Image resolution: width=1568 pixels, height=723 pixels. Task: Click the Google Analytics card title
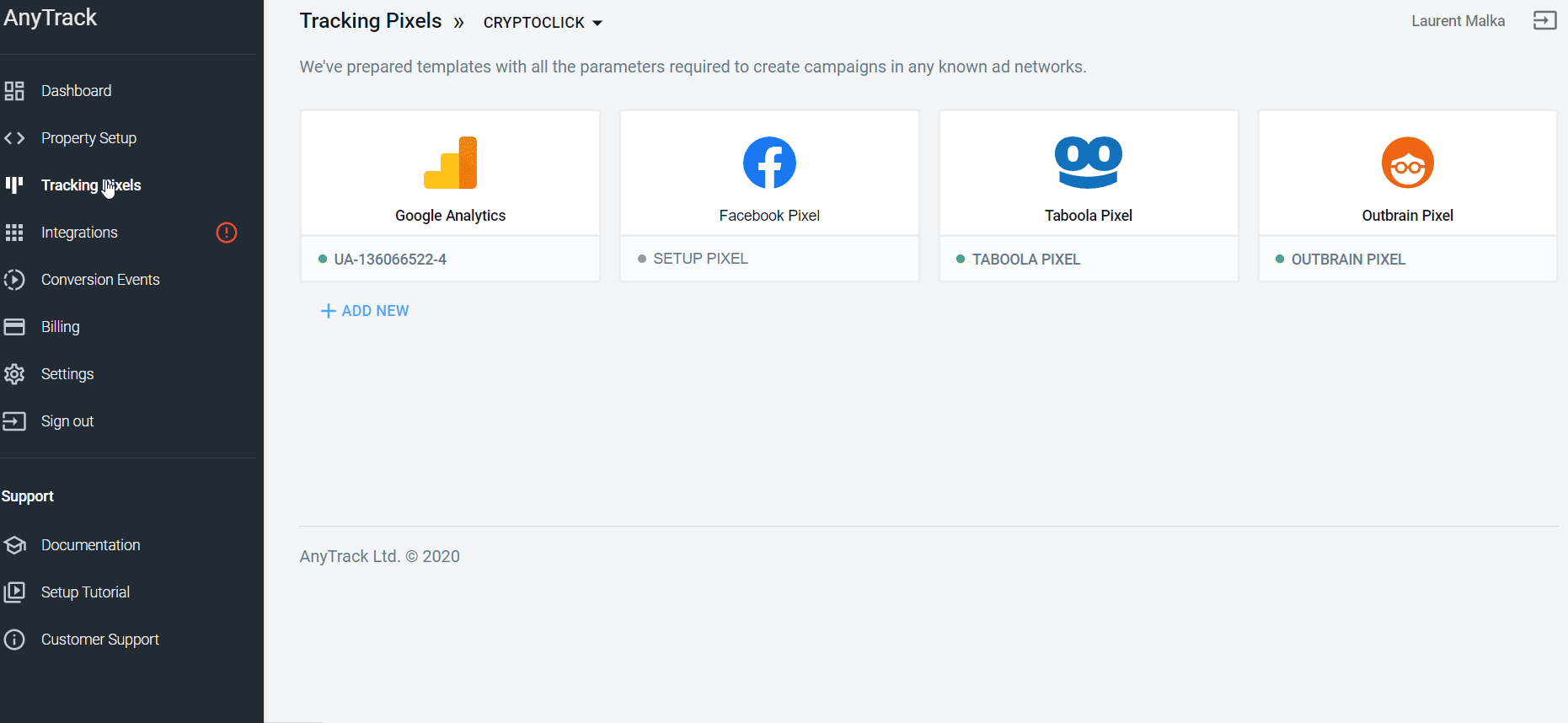tap(451, 216)
